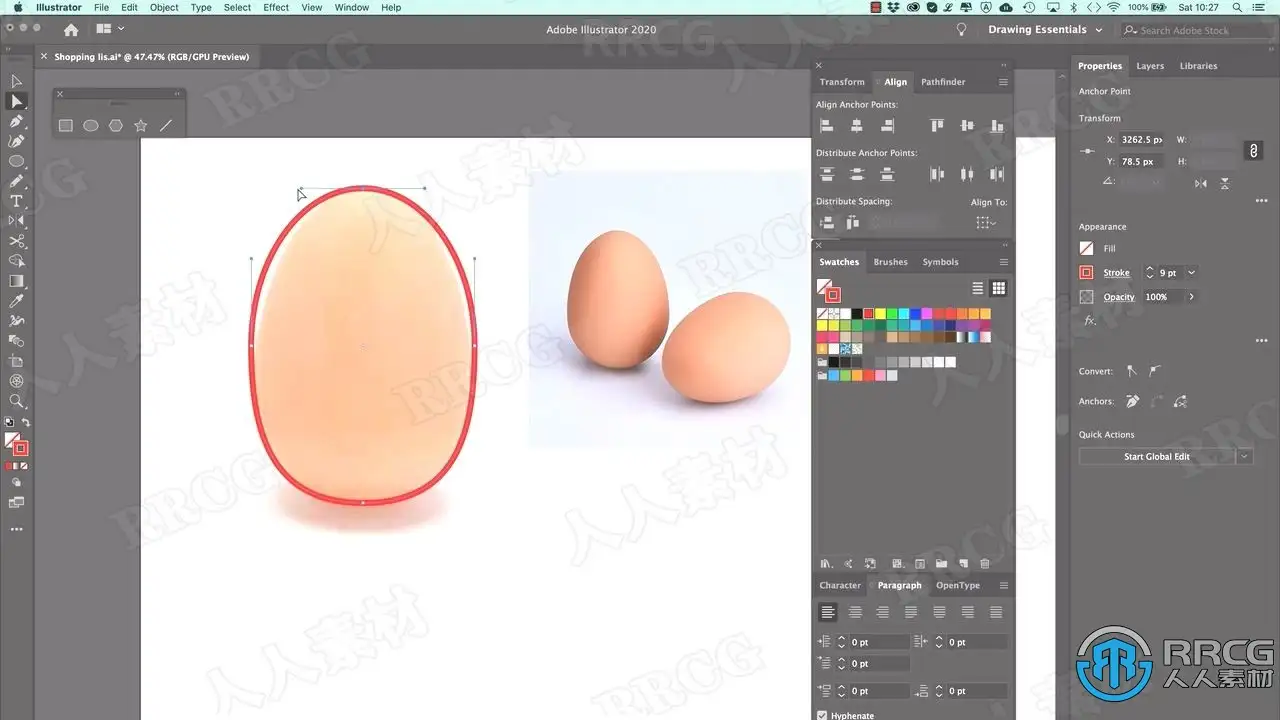The width and height of the screenshot is (1280, 720).
Task: Choose the Eyedropper tool
Action: tap(17, 301)
